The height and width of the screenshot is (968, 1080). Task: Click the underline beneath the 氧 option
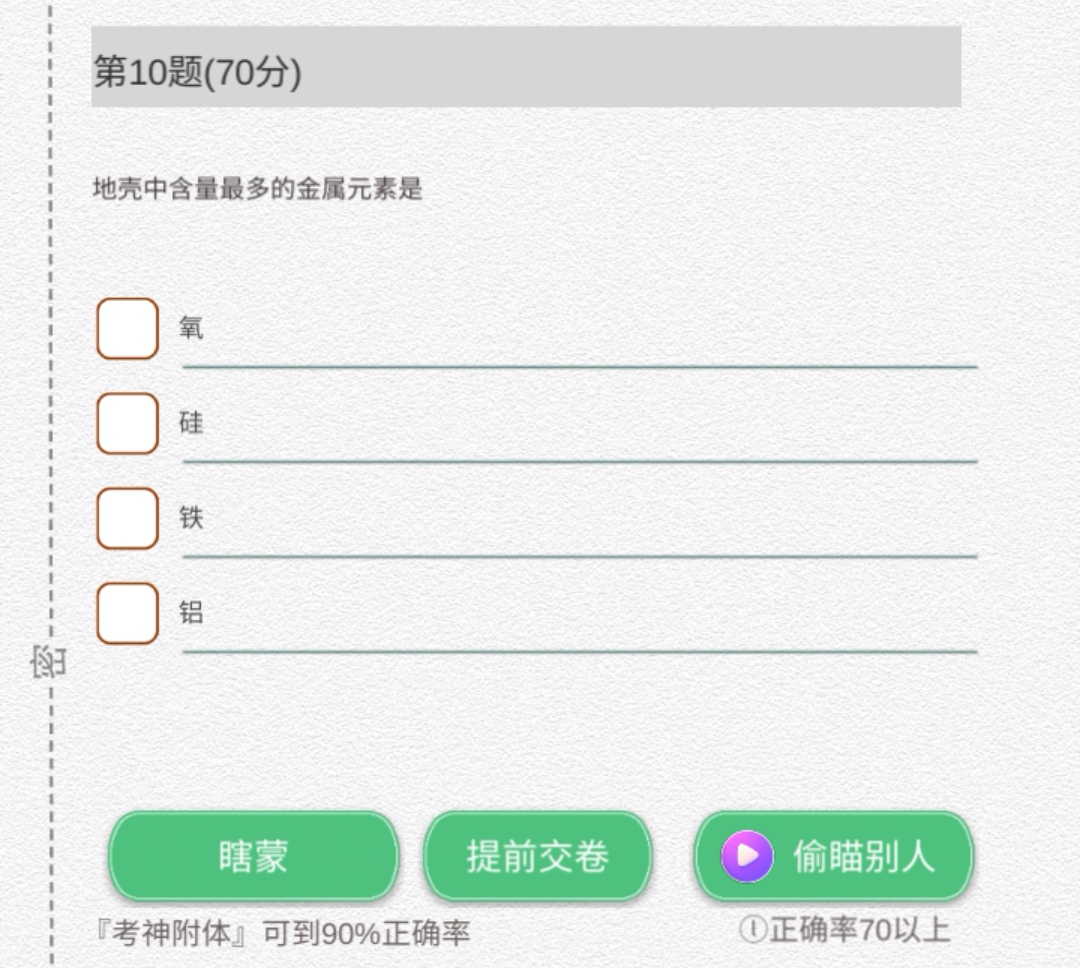(x=580, y=367)
